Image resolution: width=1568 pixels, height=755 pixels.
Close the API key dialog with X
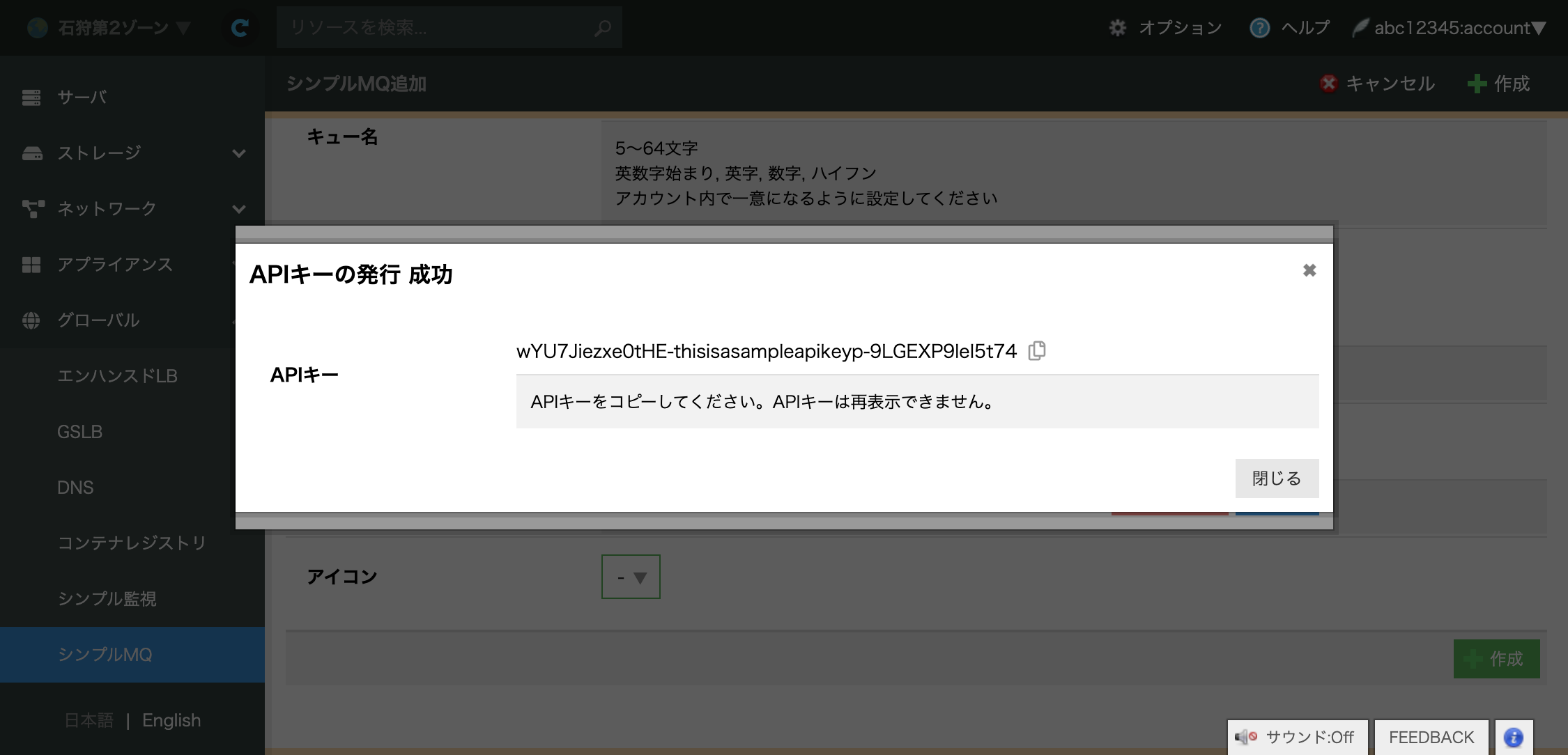1309,270
